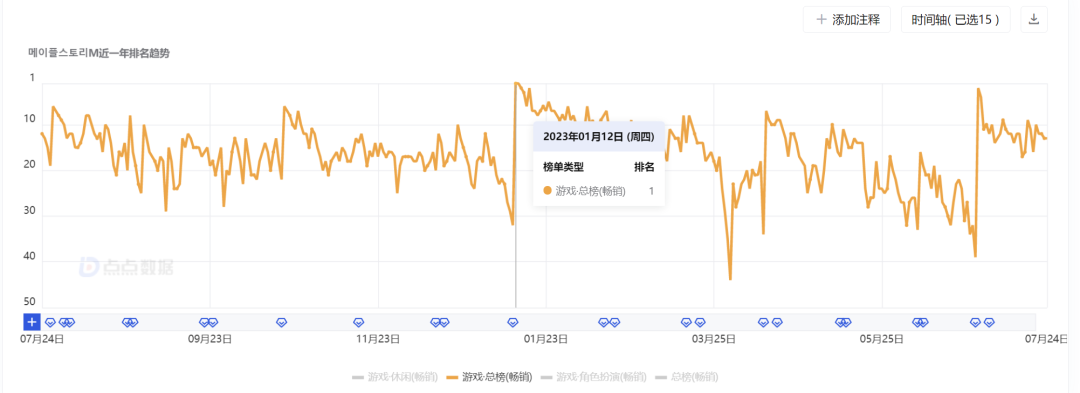The image size is (1080, 393).
Task: Toggle the 游戏-休闲(畅销) legend series
Action: coord(395,376)
